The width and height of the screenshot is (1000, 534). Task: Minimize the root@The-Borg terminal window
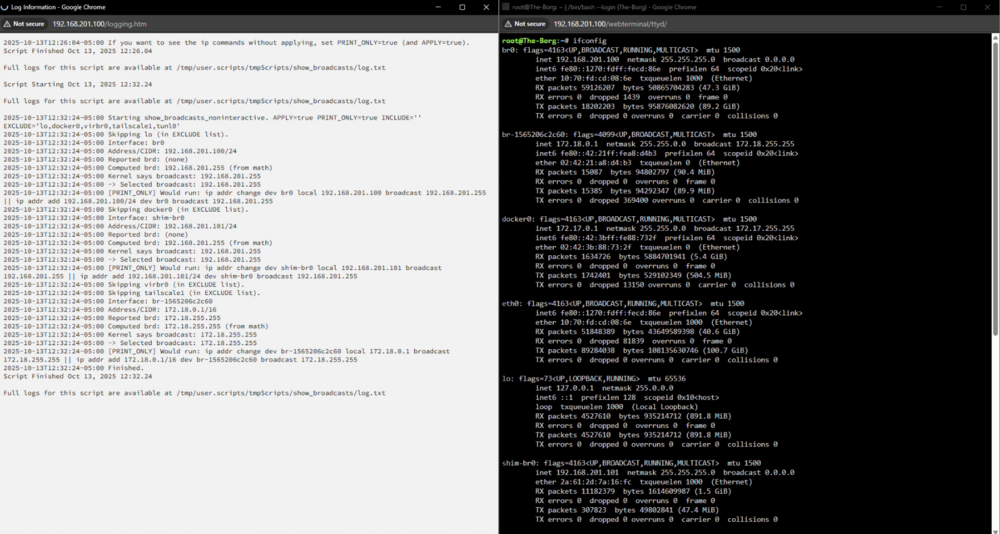point(939,7)
